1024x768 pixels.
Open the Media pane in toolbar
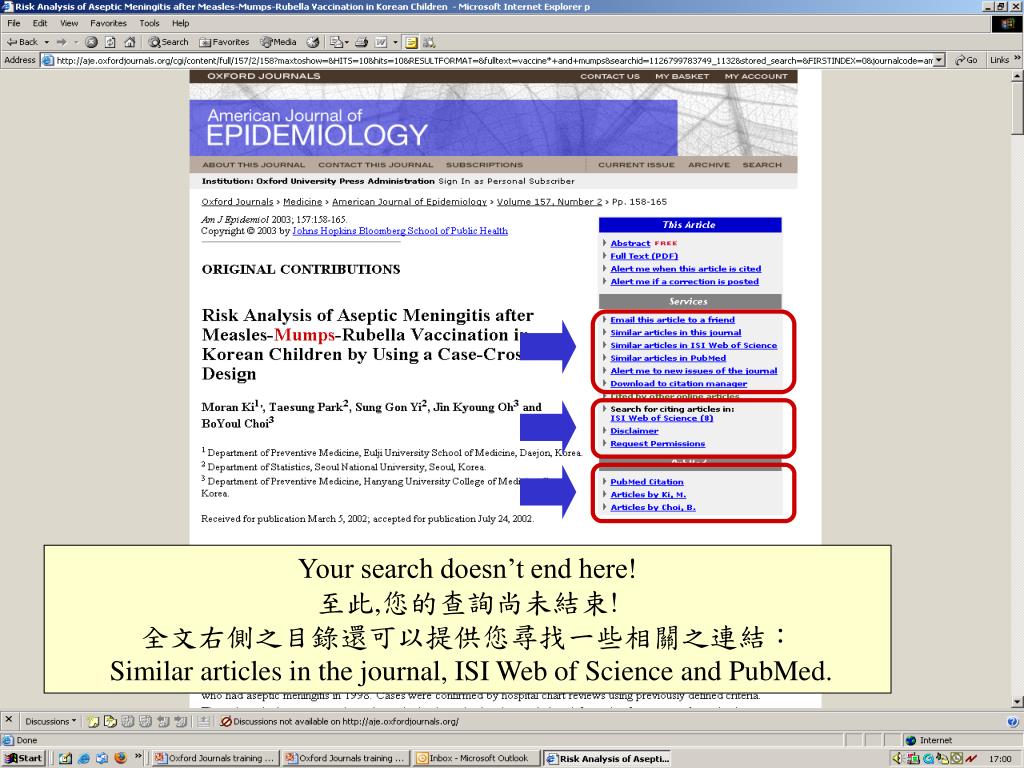[x=278, y=42]
